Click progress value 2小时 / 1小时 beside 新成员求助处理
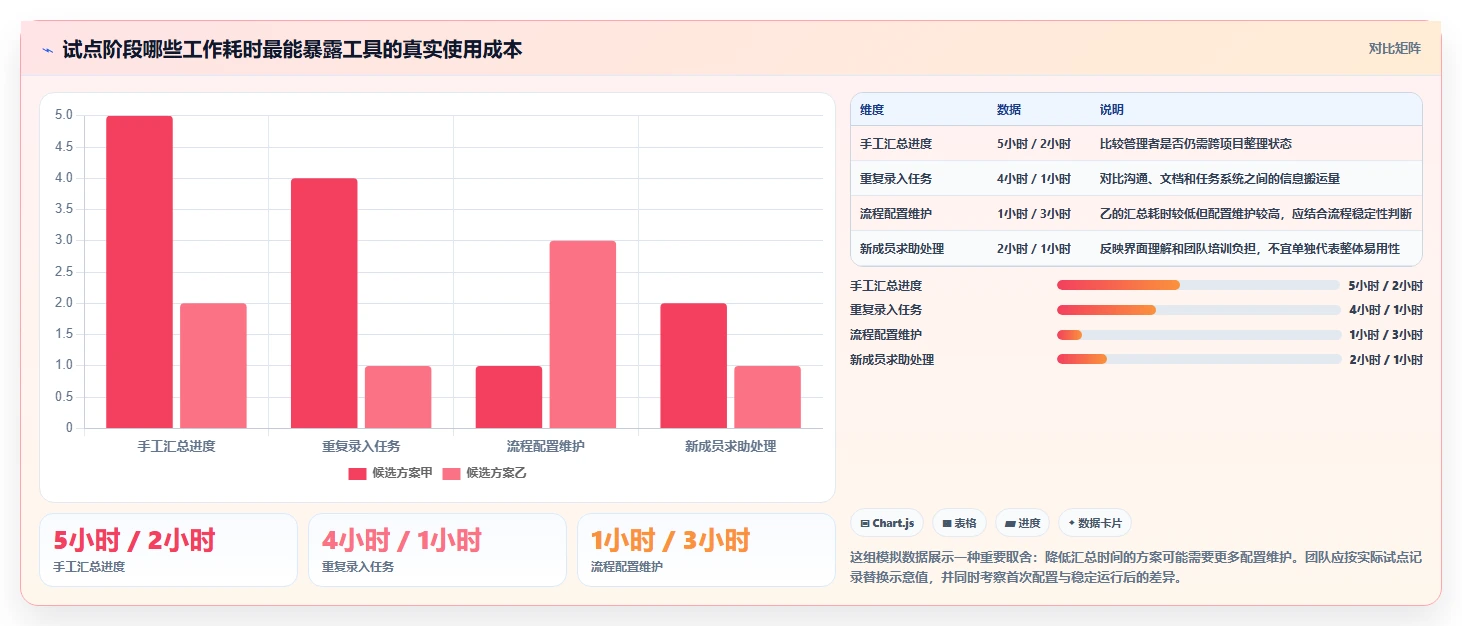 click(x=1386, y=359)
